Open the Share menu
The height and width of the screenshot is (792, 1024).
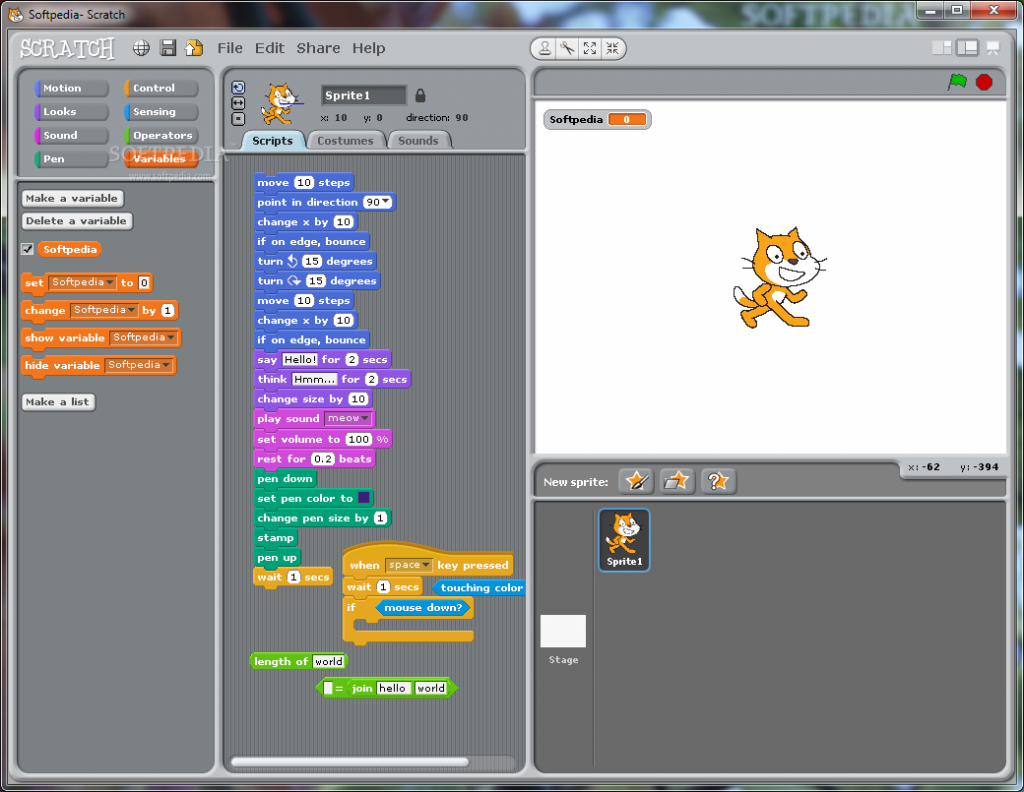point(317,47)
